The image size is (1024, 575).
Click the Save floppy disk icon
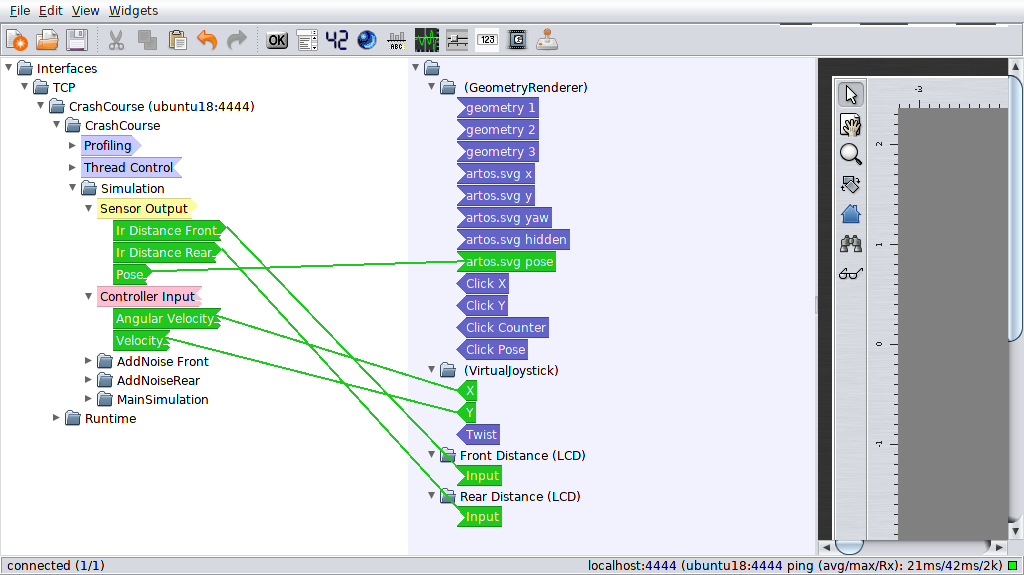click(77, 41)
